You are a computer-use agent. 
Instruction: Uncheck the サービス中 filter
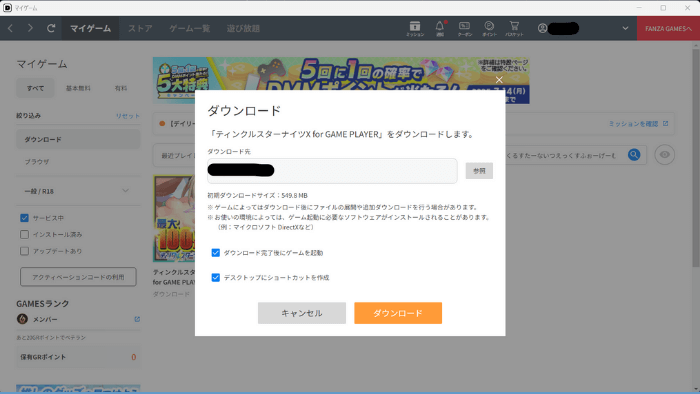(x=24, y=218)
